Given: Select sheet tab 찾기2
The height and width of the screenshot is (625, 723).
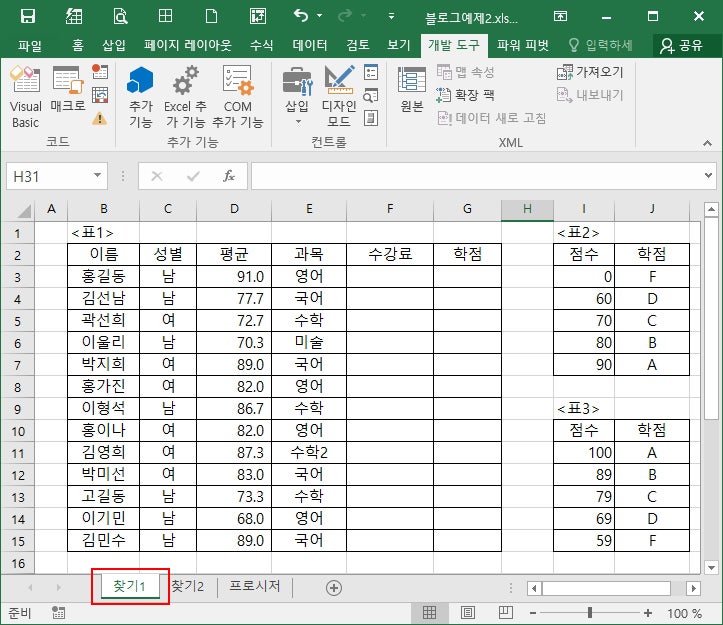Looking at the screenshot, I should (188, 586).
